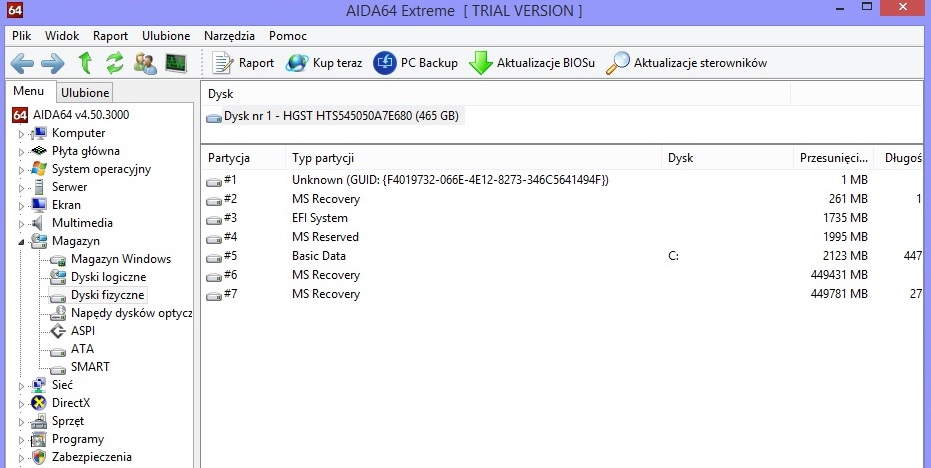
Task: Expand the Sieć node arrow
Action: [22, 385]
